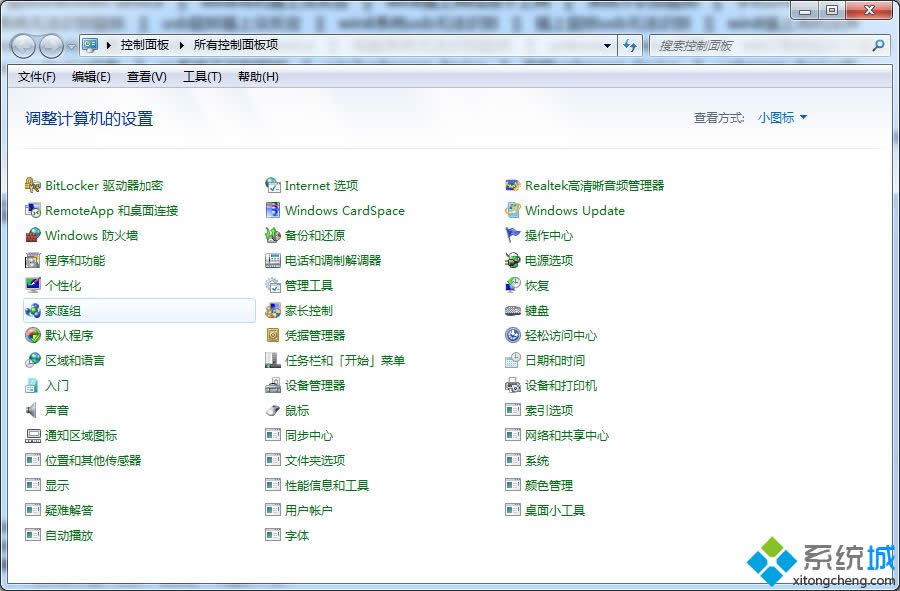Open the 小图标 view mode dropdown
The width and height of the screenshot is (900, 591).
(783, 118)
